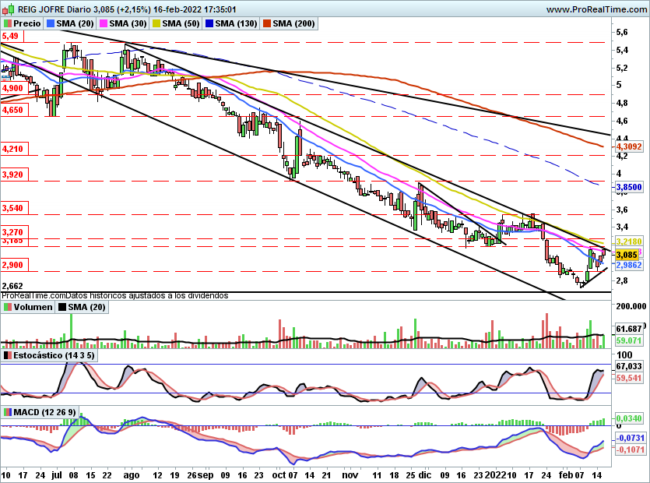Select the 4,210 price level label

[x=14, y=149]
